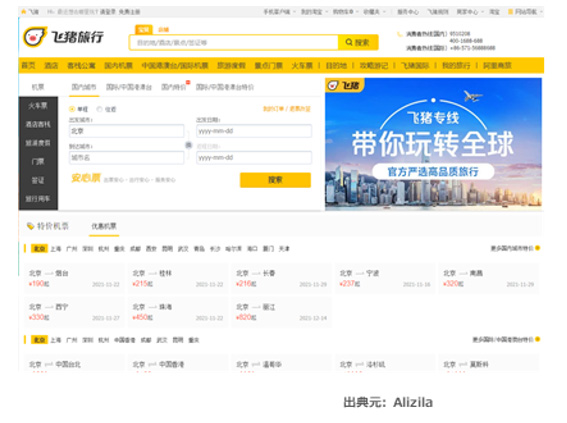Open the 客栈公寓 nav item

[81, 65]
